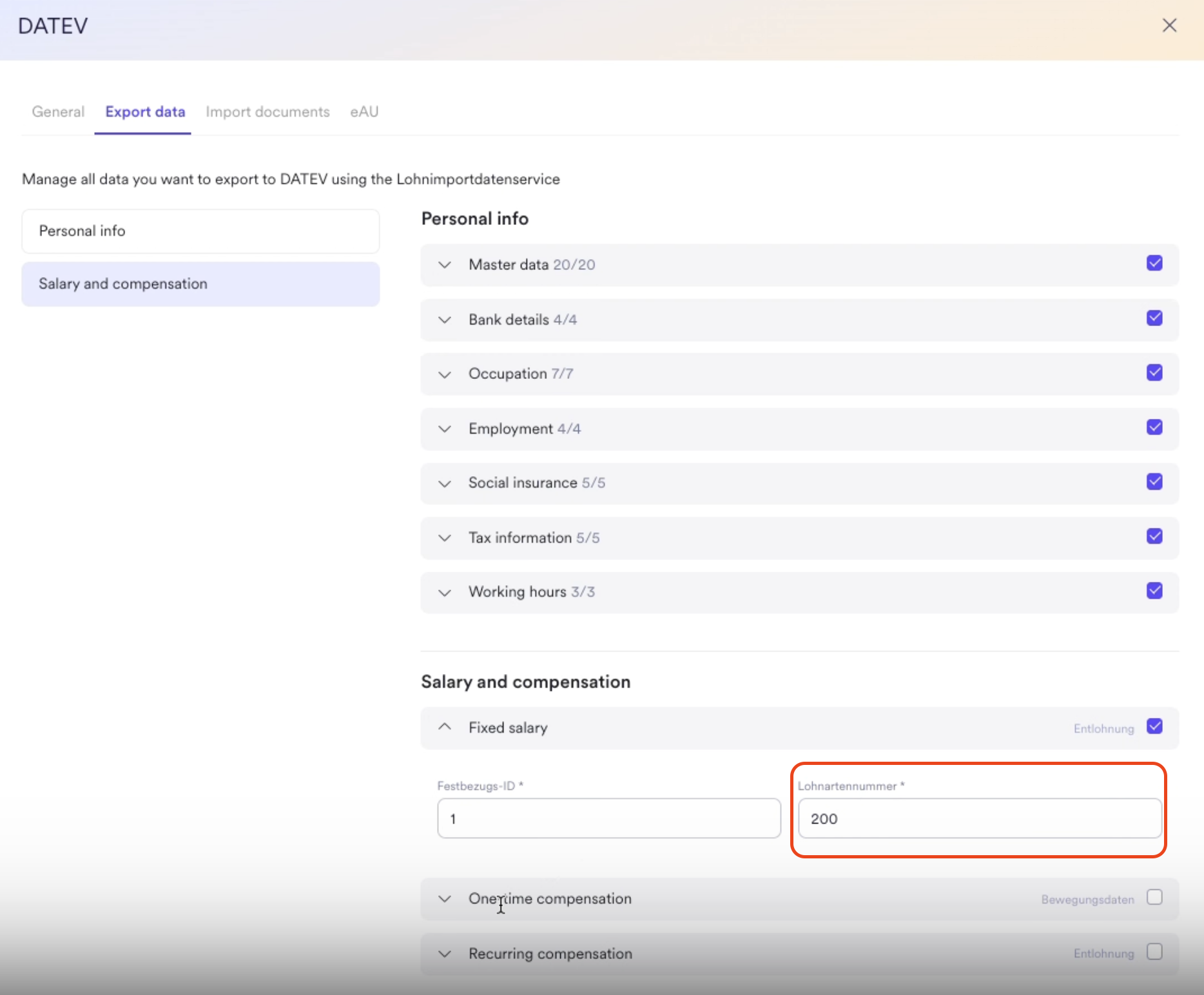
Task: Open the Import documents tab
Action: pos(267,111)
